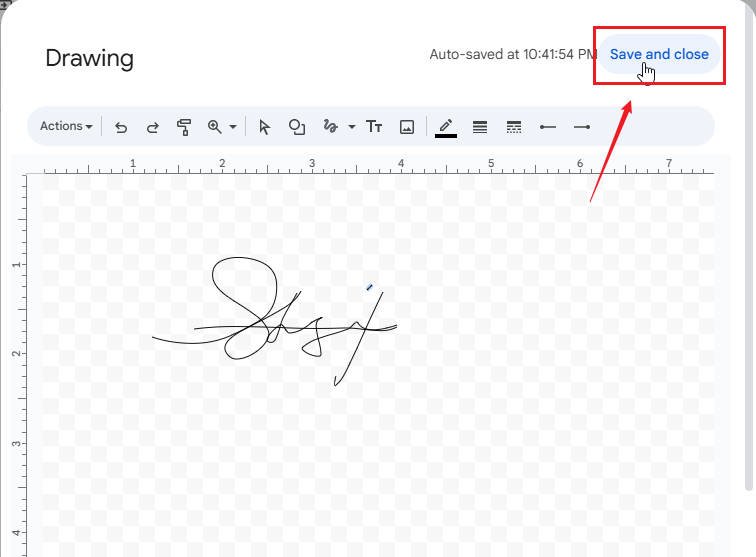This screenshot has width=756, height=557.
Task: Undo the last drawing action
Action: pyautogui.click(x=121, y=127)
